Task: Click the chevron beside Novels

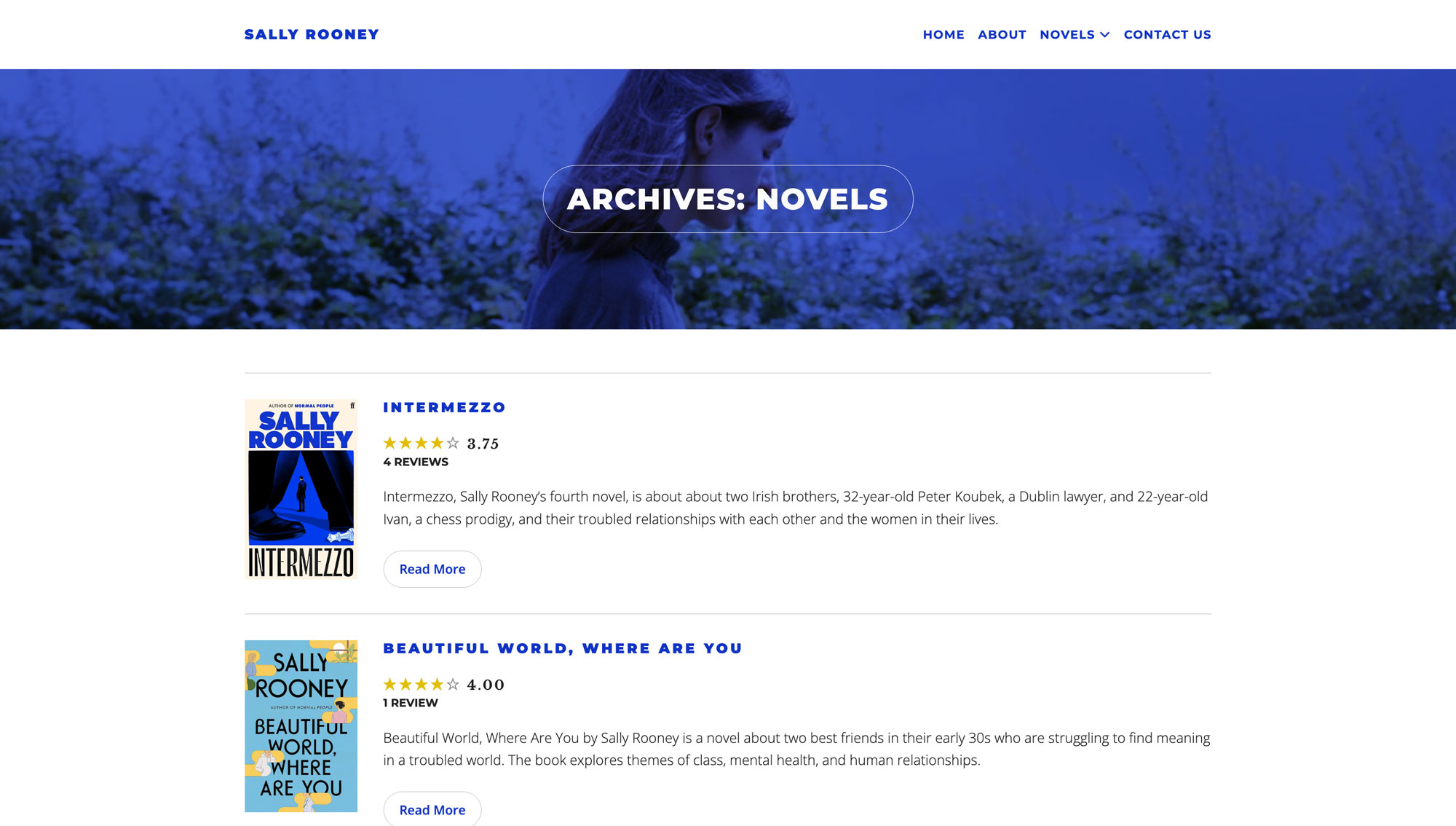Action: [1104, 34]
